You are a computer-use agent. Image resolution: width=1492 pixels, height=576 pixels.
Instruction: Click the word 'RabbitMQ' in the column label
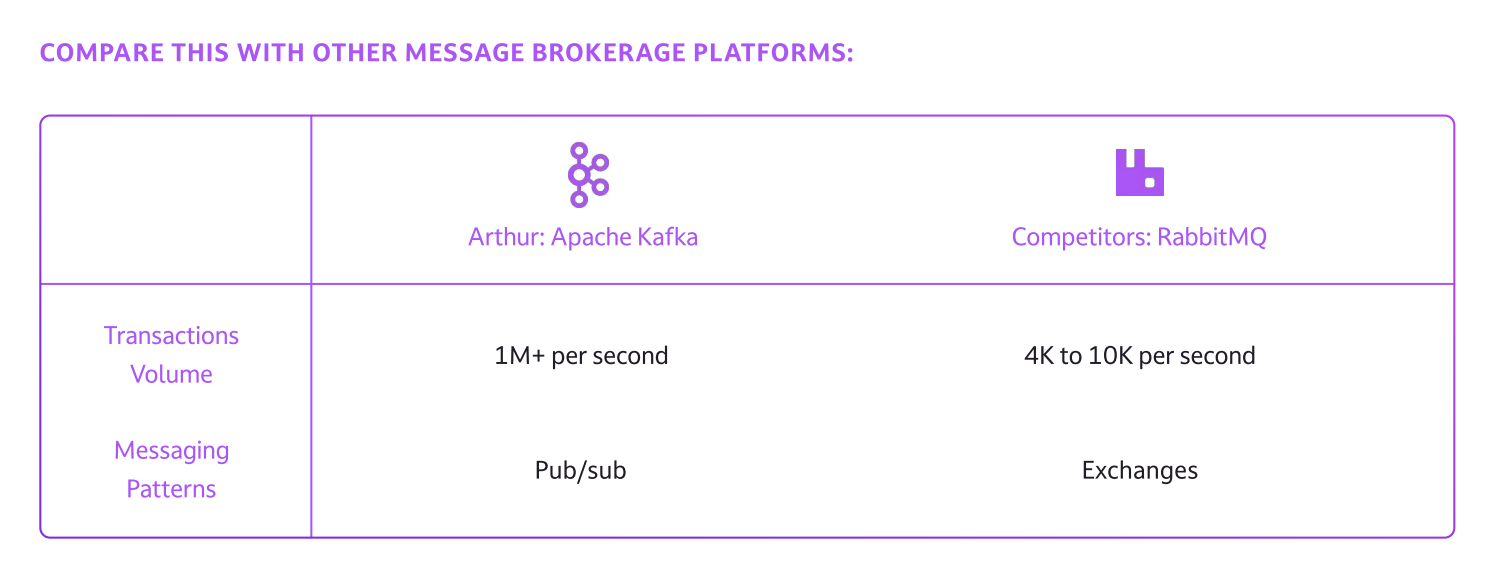[1212, 238]
